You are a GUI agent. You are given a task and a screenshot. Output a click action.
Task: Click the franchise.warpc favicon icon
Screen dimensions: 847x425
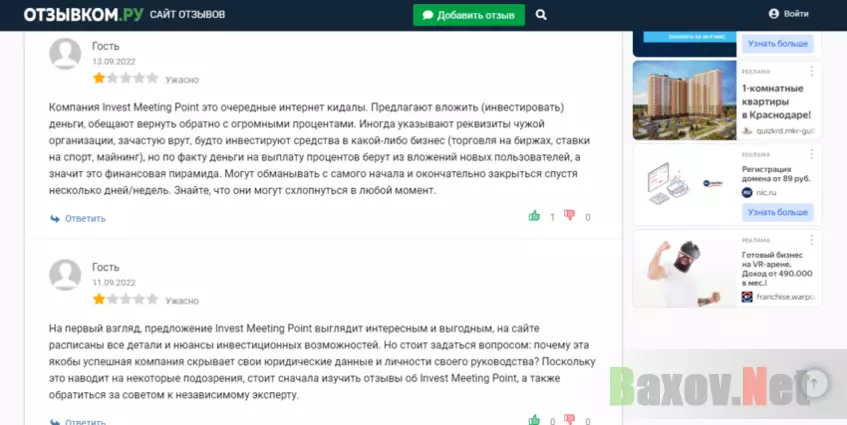[x=747, y=297]
